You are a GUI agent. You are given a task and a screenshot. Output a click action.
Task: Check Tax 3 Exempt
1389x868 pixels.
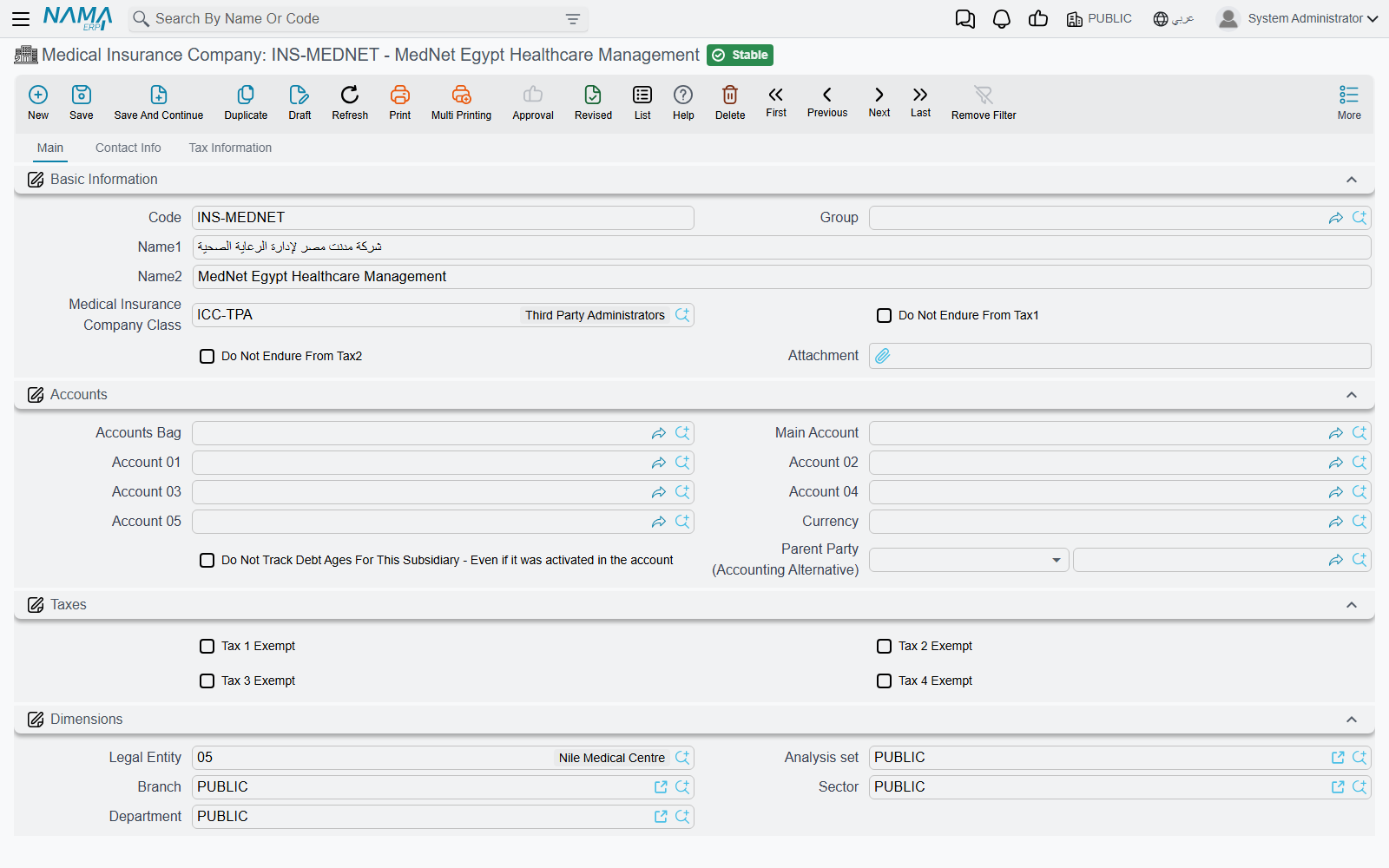coord(207,681)
